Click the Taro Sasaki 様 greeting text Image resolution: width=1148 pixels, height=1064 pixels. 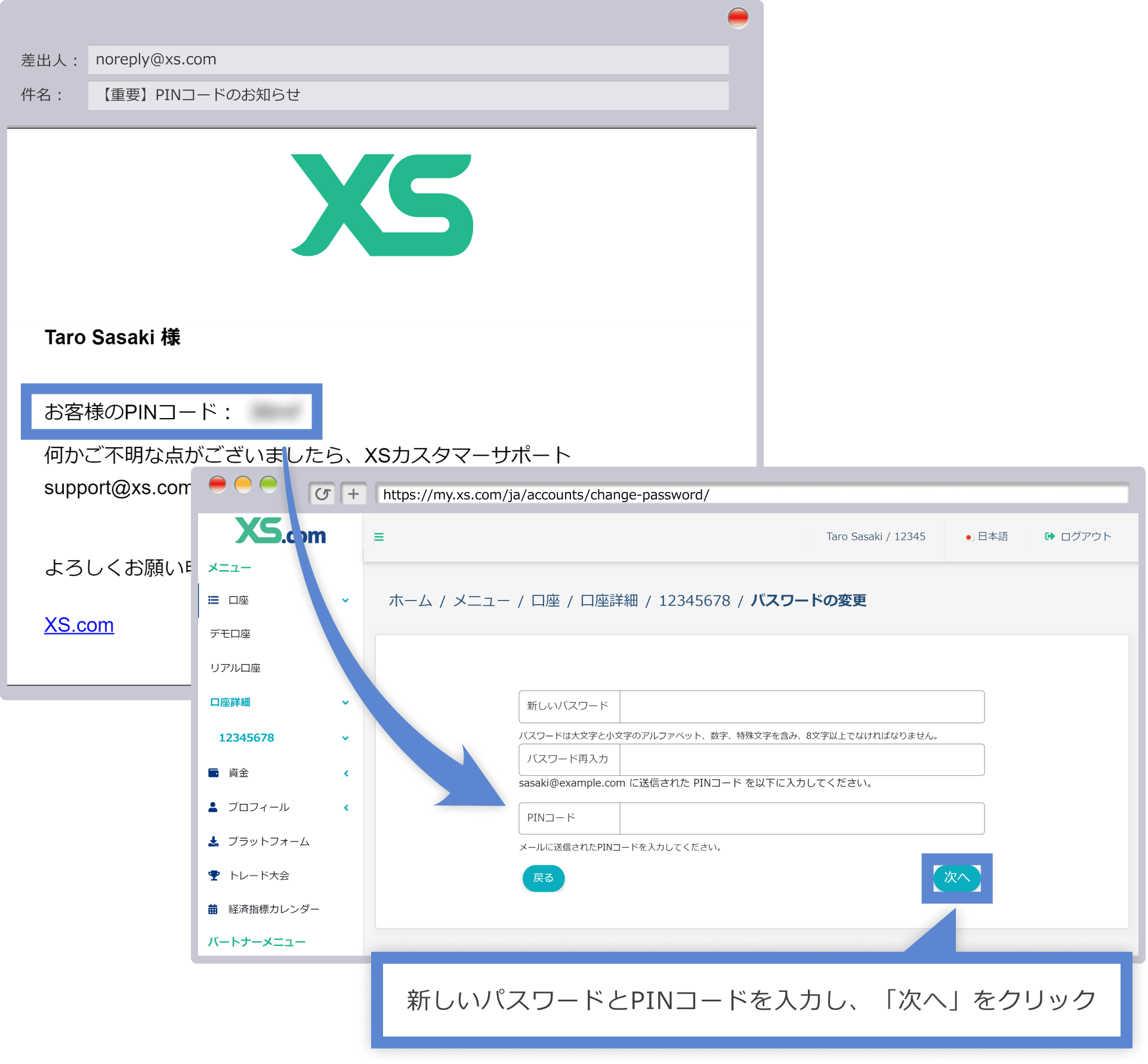pos(112,338)
